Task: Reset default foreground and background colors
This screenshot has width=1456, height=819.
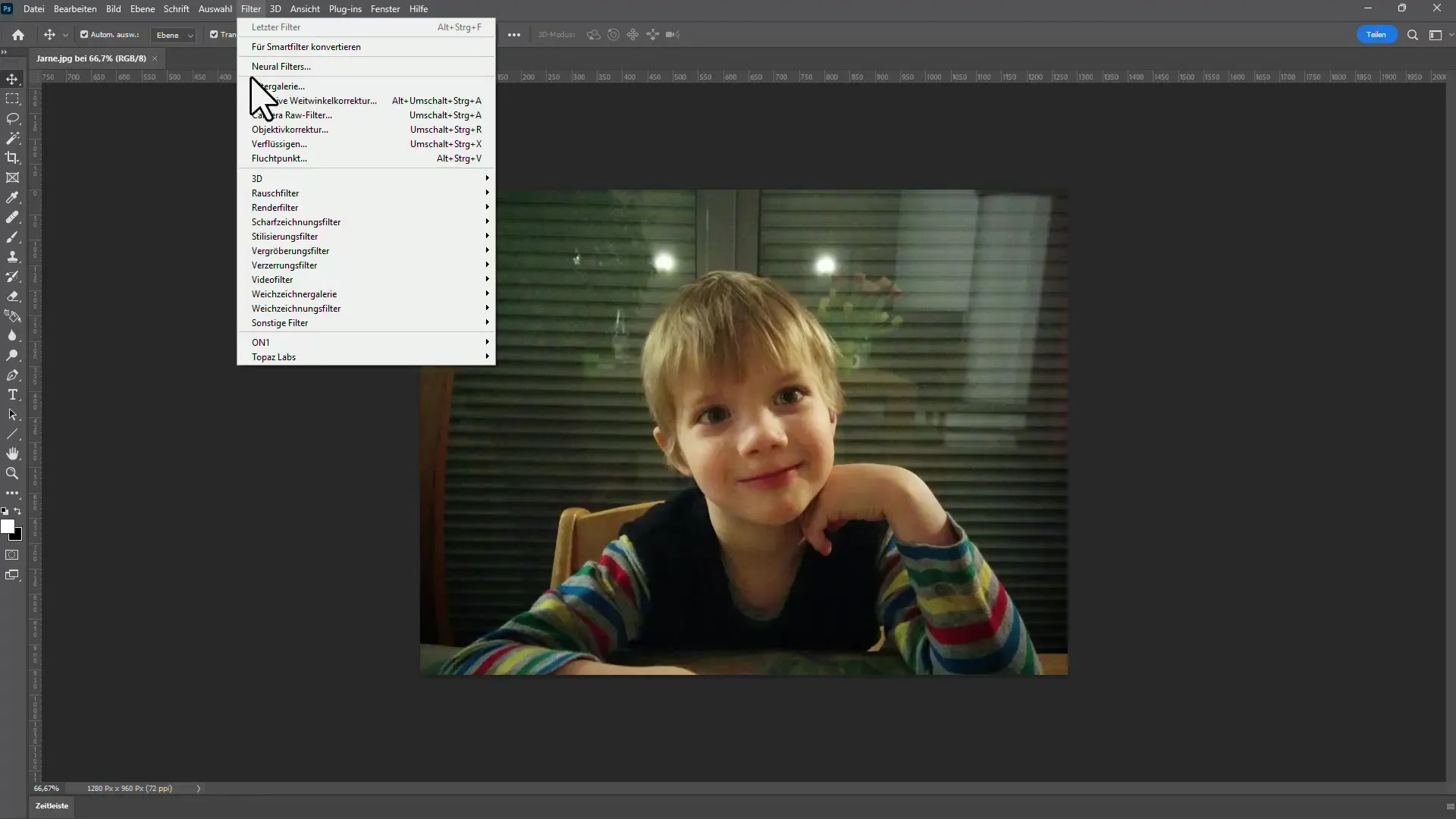Action: pos(5,512)
